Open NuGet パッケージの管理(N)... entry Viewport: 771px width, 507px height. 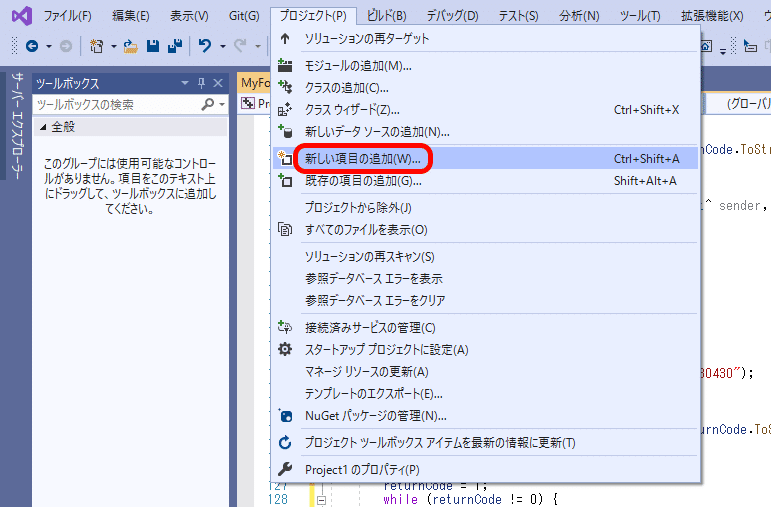[x=485, y=416]
